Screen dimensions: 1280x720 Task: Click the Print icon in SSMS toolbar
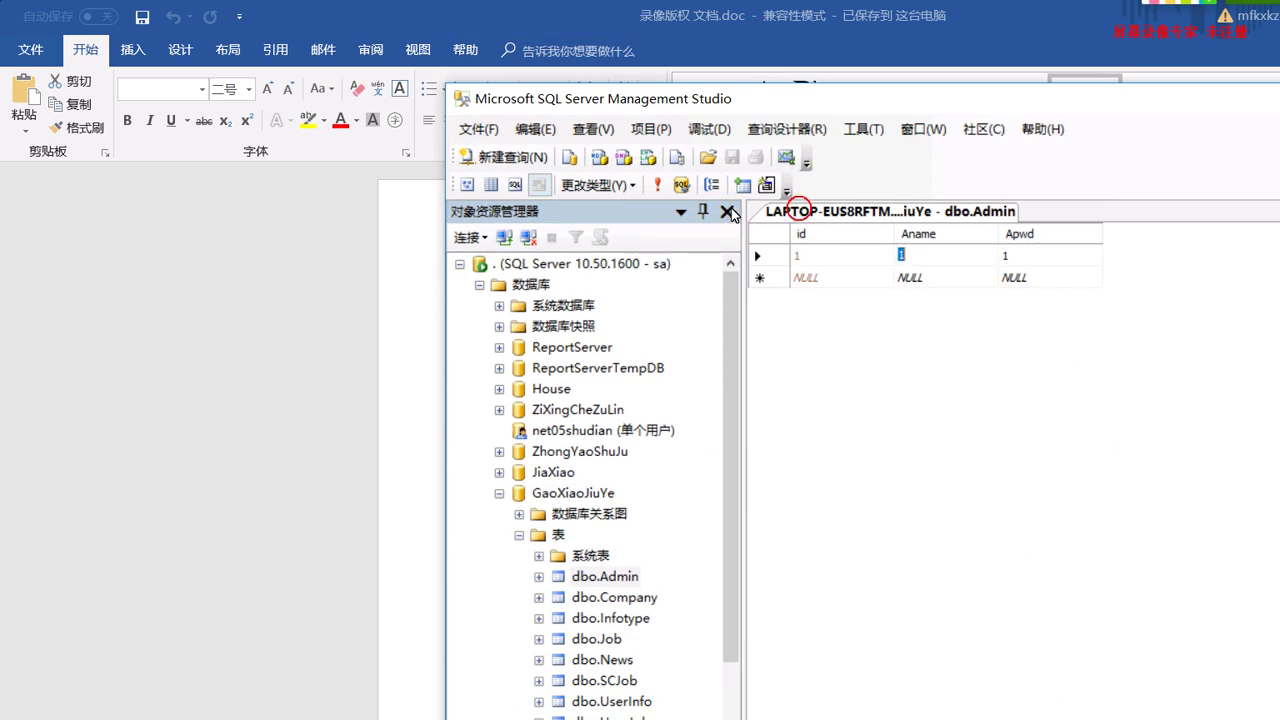[x=756, y=157]
